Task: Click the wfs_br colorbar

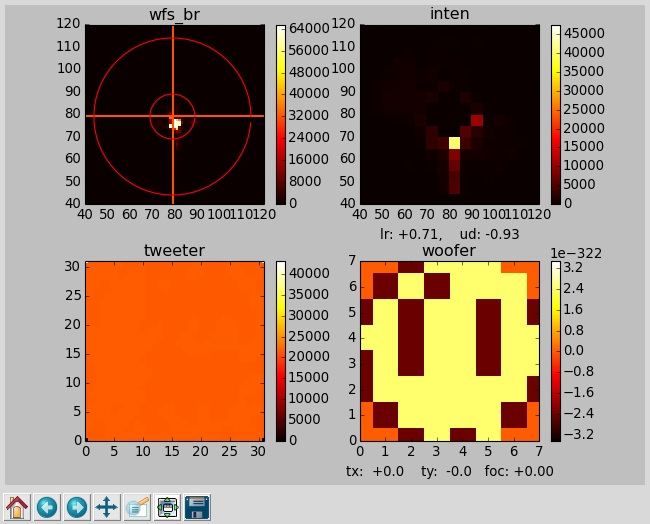Action: (281, 115)
